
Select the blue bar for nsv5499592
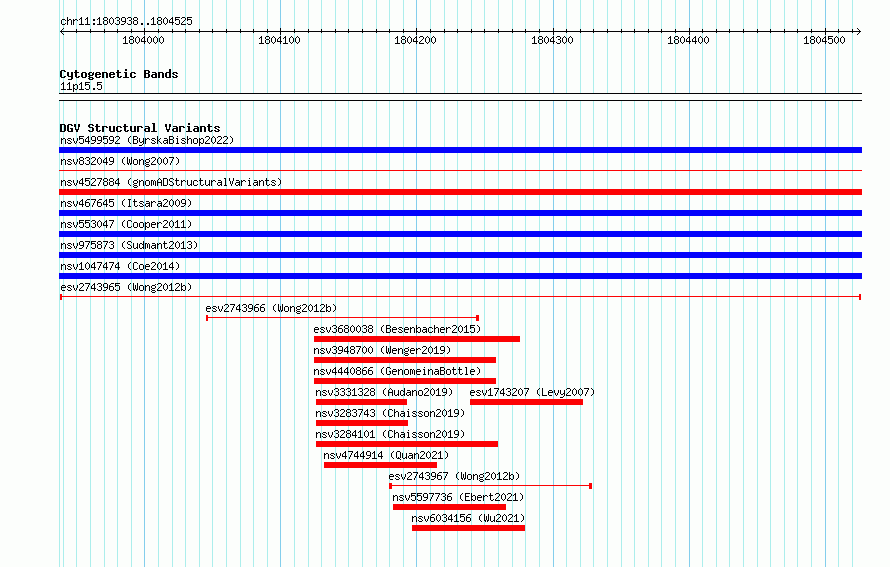460,150
